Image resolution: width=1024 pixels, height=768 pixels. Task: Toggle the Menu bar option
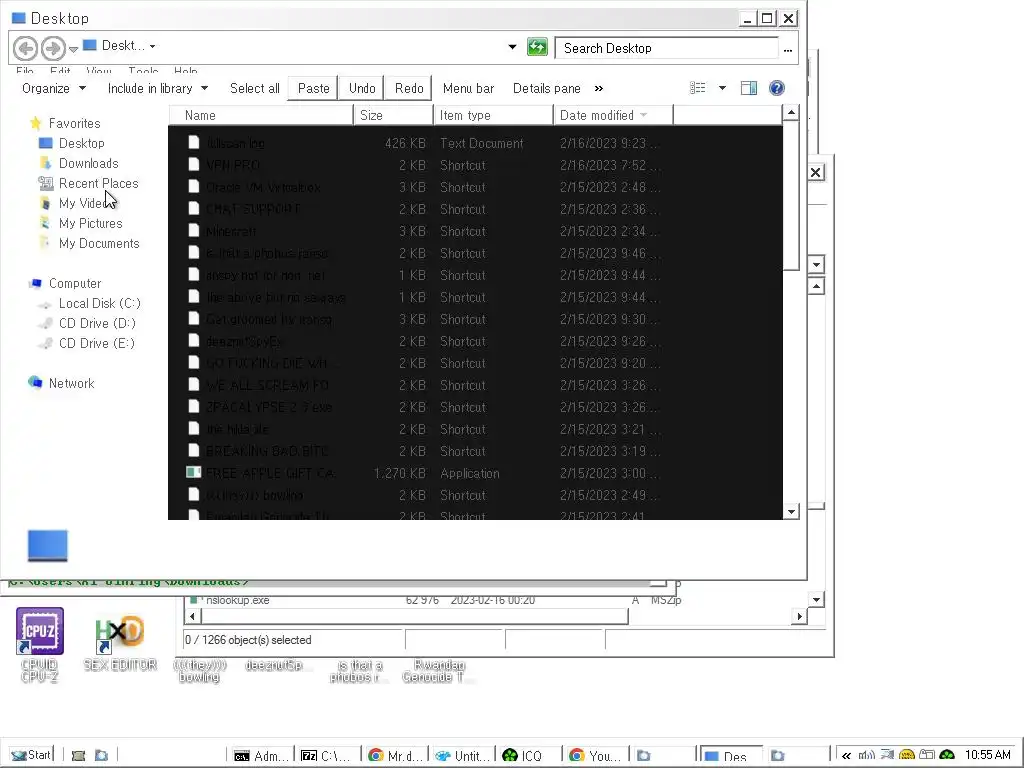468,88
